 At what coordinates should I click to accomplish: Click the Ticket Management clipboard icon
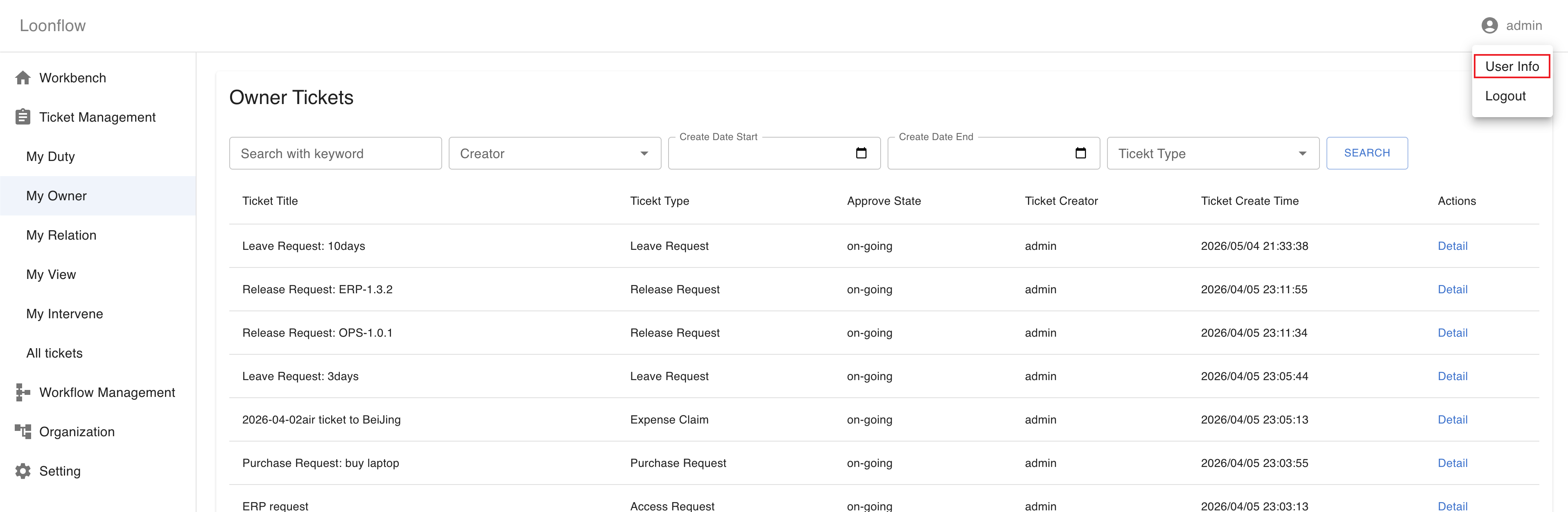point(23,117)
